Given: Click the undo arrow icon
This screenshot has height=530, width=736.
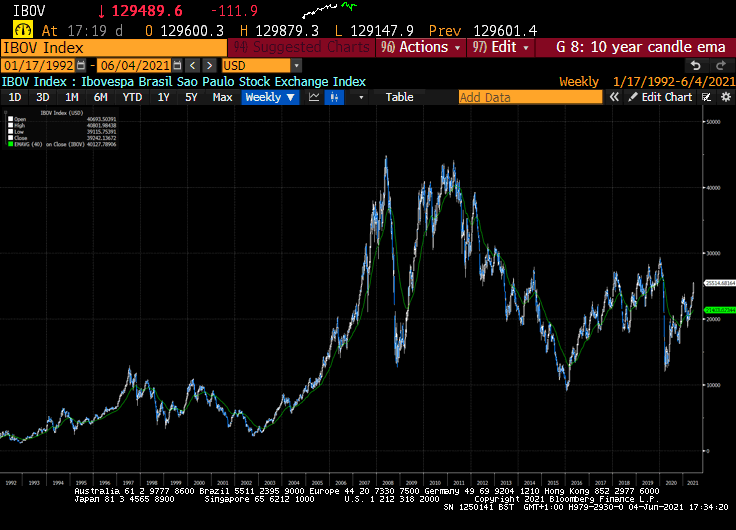Looking at the screenshot, I should (695, 66).
